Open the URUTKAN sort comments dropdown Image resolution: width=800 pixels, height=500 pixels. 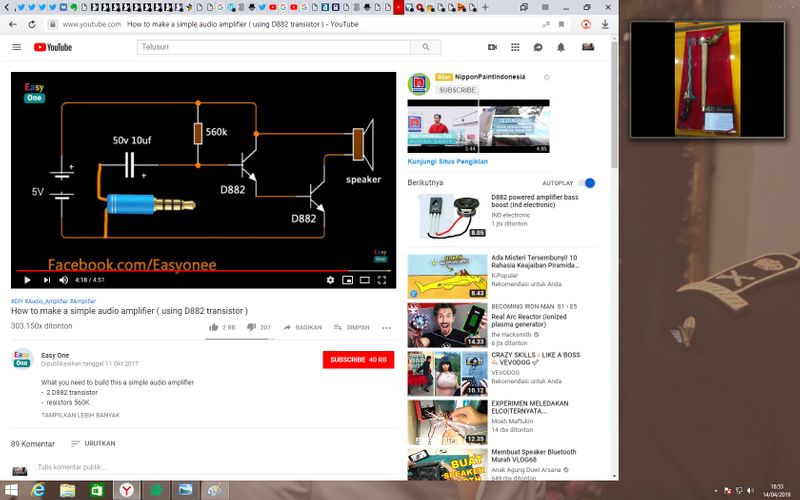93,443
